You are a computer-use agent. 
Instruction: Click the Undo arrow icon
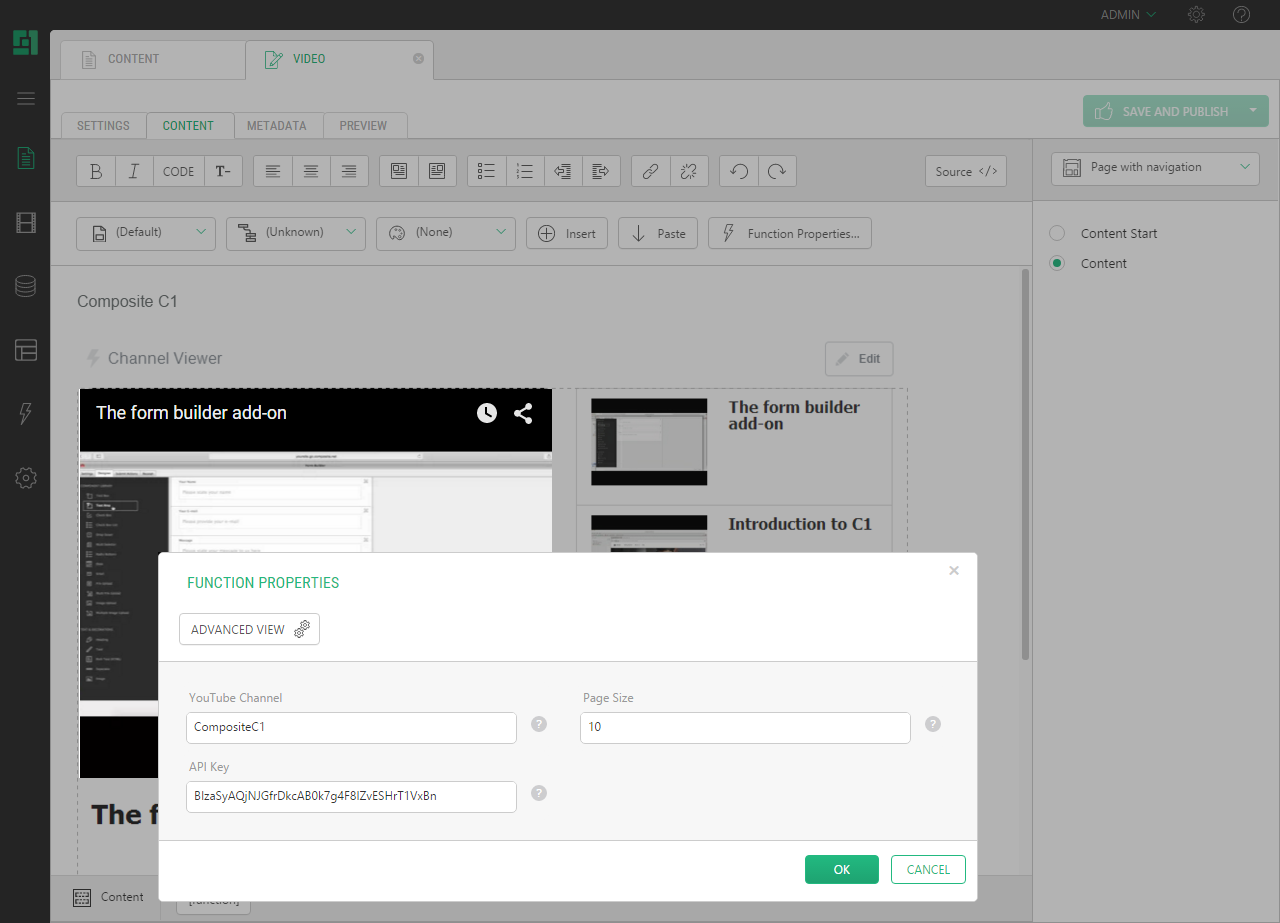[739, 171]
